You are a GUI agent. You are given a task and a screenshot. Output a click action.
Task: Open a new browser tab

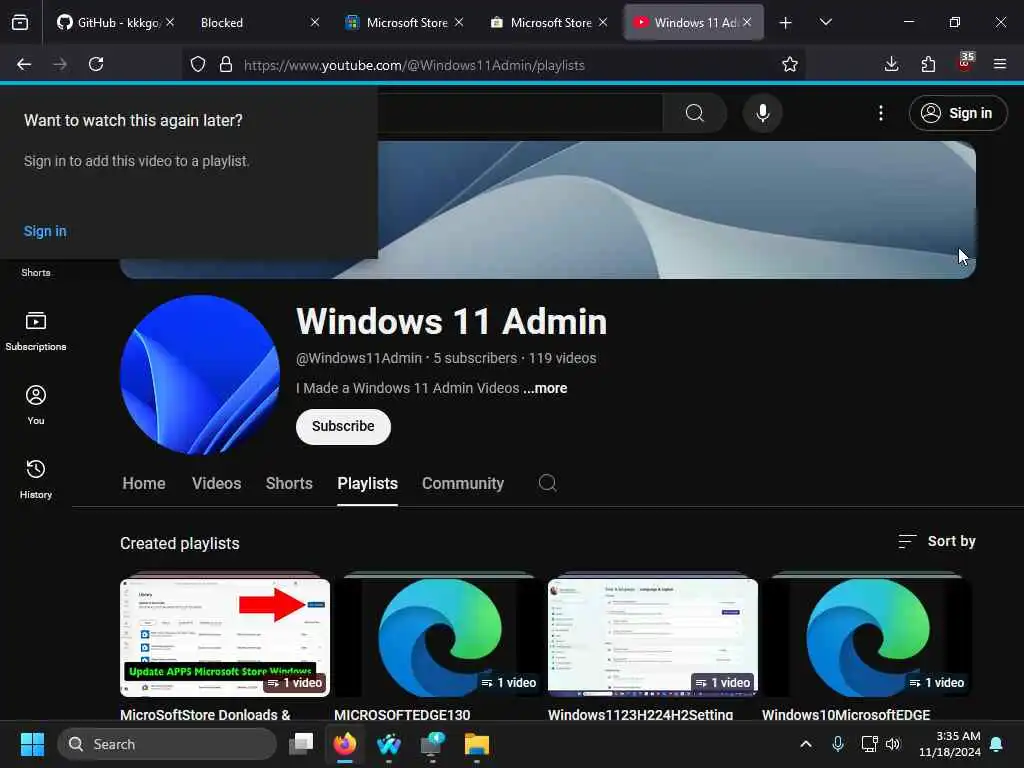pyautogui.click(x=786, y=23)
